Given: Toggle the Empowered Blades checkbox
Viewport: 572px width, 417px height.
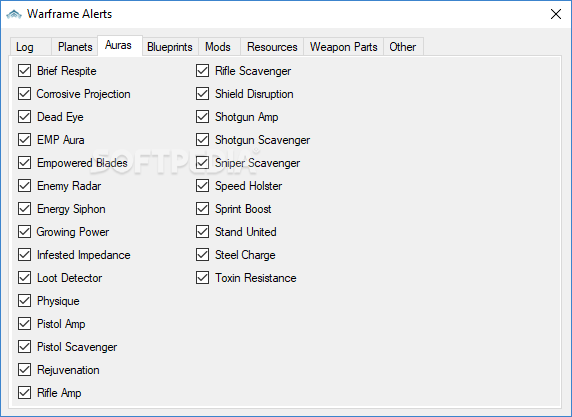Looking at the screenshot, I should [24, 163].
